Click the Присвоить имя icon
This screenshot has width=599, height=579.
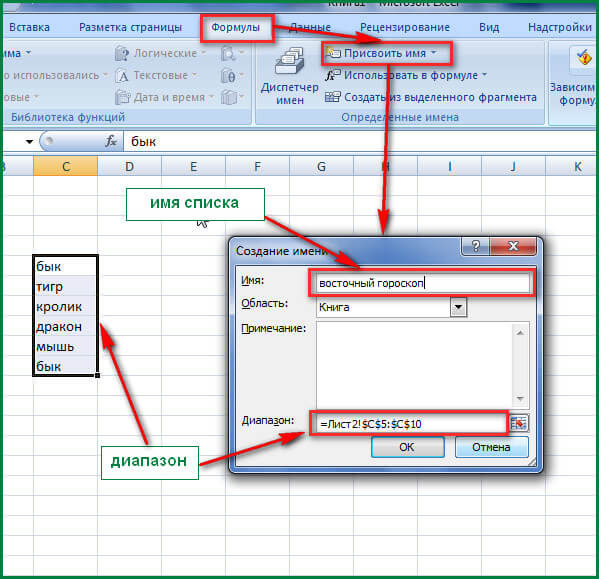332,53
